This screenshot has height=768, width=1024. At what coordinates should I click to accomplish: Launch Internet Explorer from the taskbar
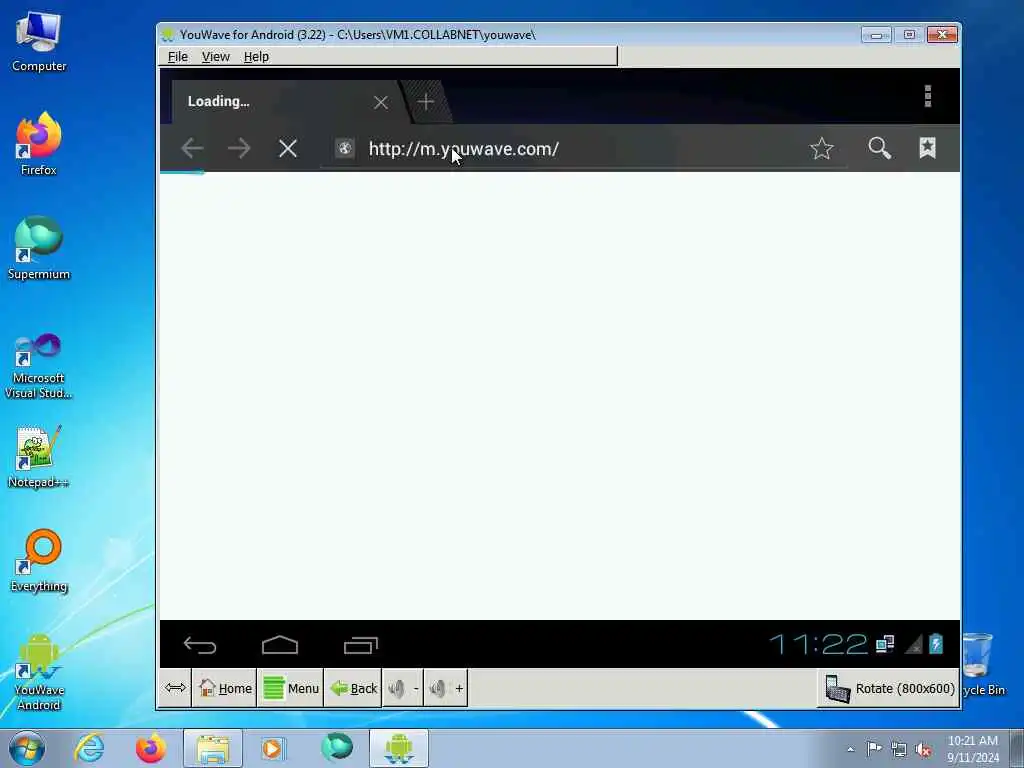pos(89,748)
